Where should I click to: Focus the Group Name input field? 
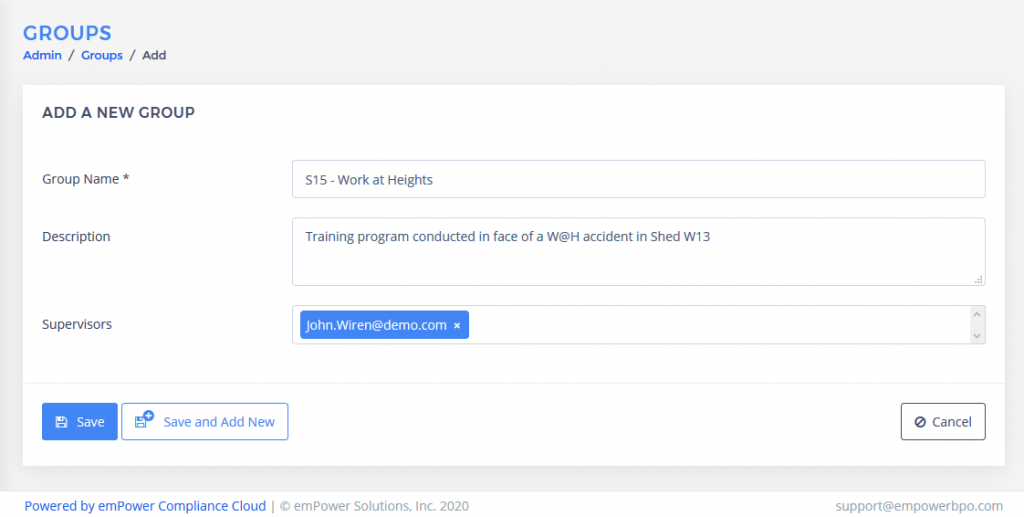638,180
